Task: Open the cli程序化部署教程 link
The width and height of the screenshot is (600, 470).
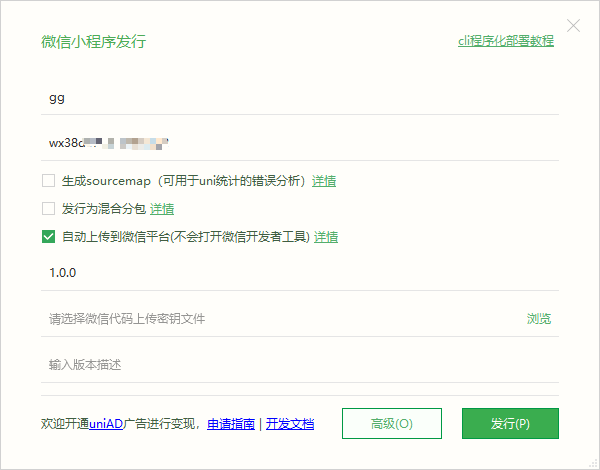Action: coord(506,41)
